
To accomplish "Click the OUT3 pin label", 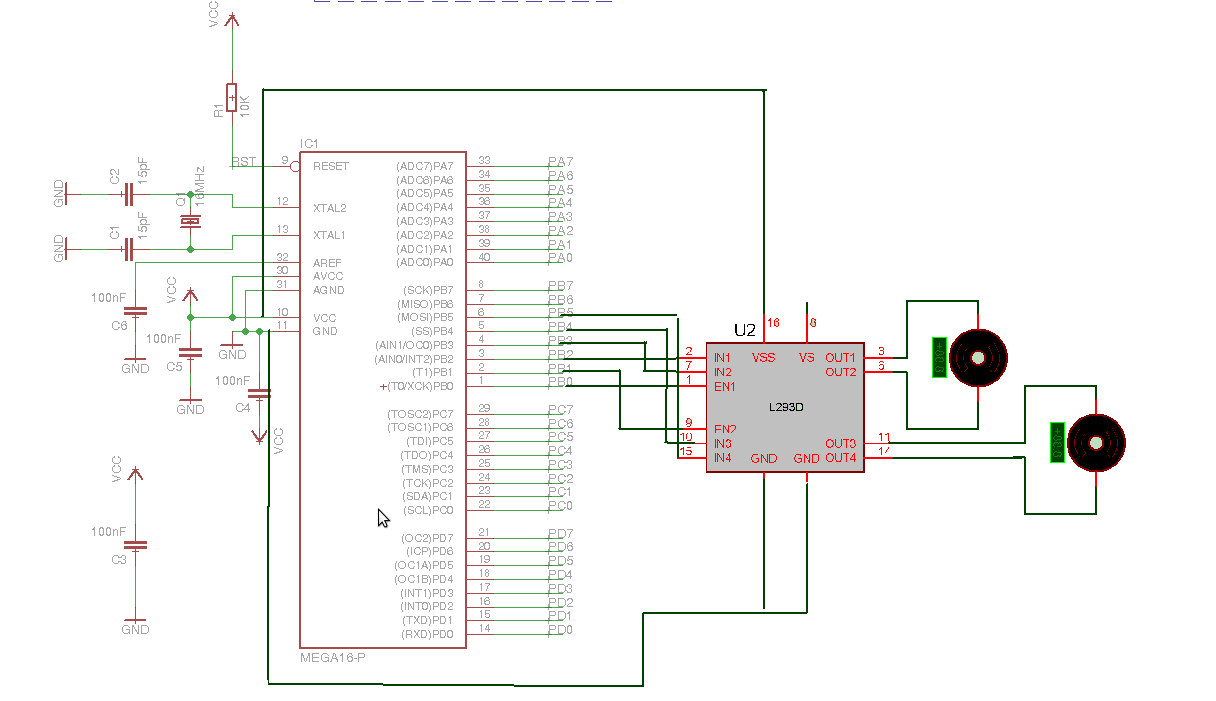I will (x=841, y=443).
